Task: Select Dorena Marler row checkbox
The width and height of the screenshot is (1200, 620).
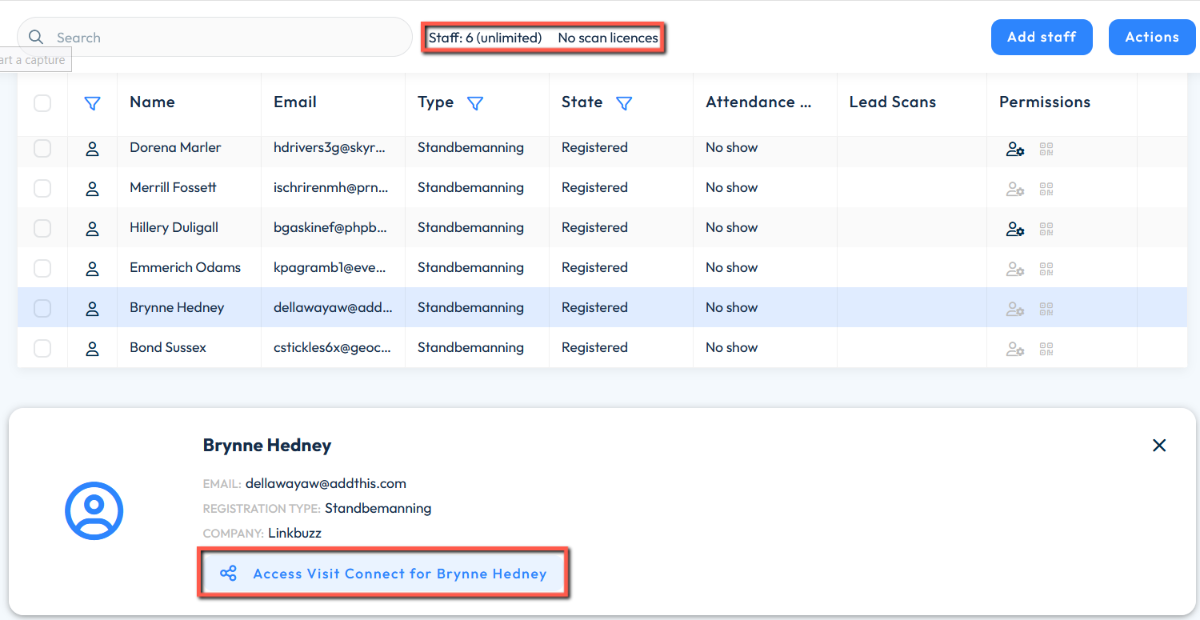Action: click(42, 148)
